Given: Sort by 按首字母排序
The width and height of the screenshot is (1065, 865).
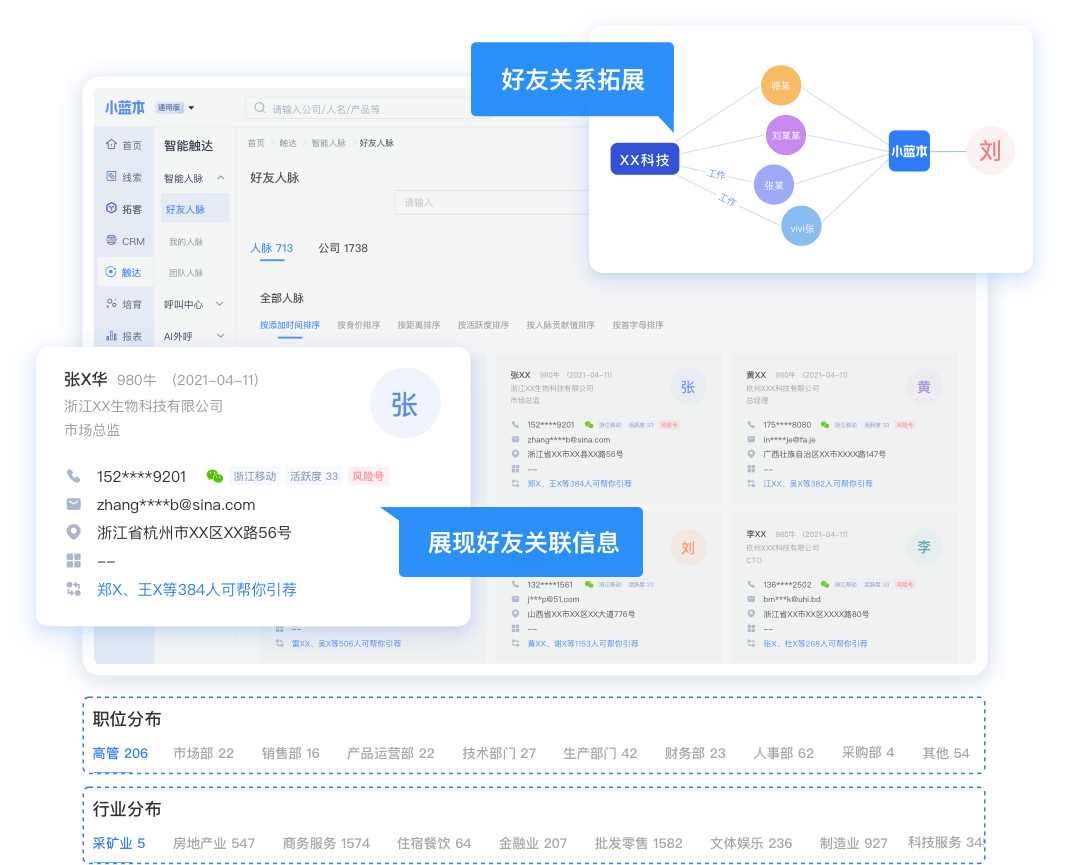Looking at the screenshot, I should [x=638, y=325].
